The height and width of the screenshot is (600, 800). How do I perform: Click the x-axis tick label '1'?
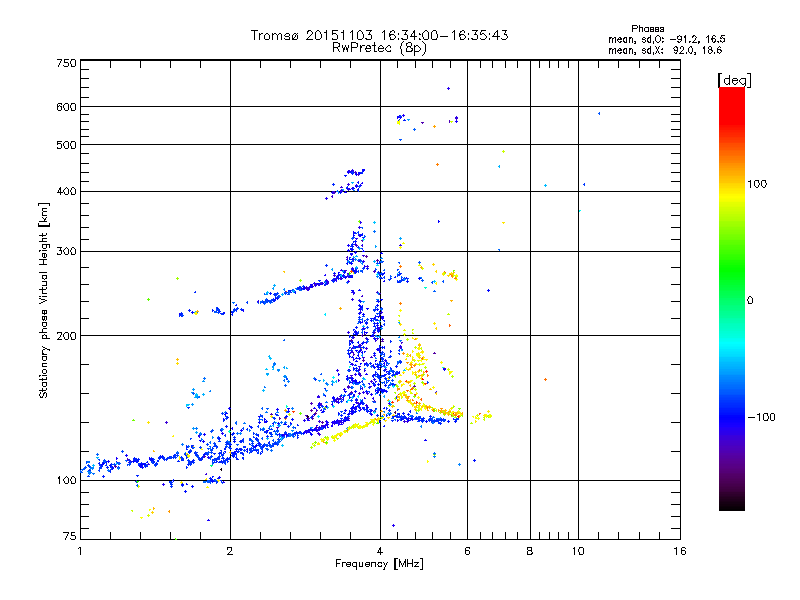coord(80,551)
